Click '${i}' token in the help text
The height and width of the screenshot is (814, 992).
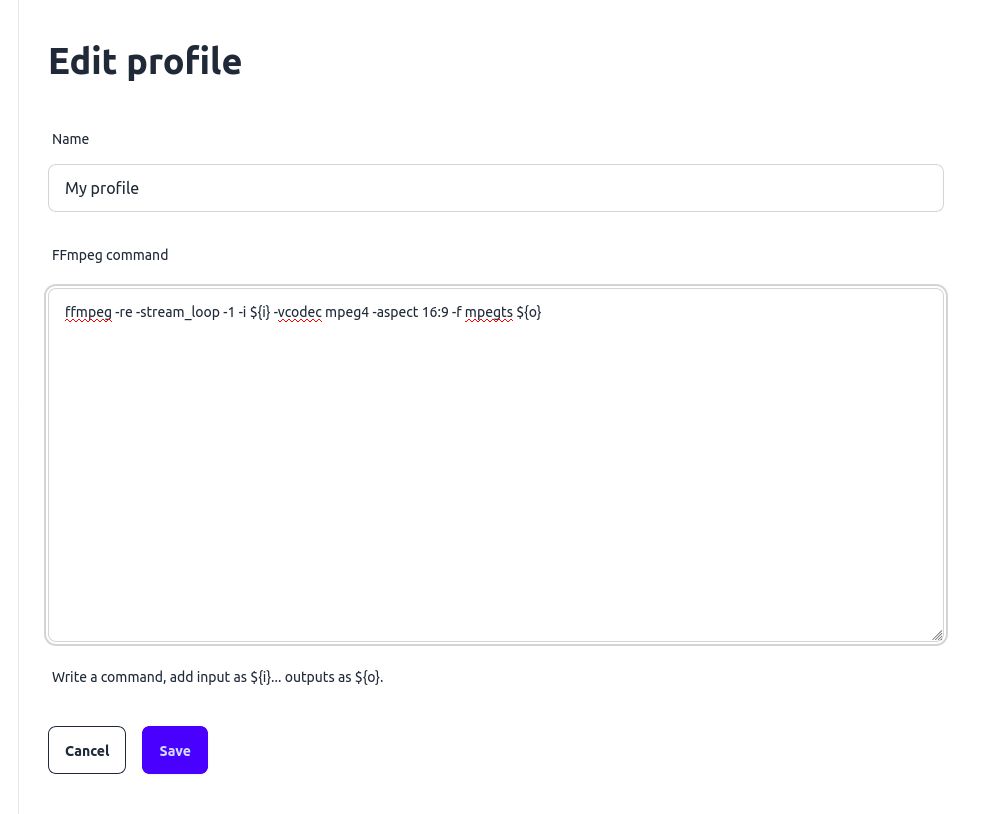(x=259, y=677)
